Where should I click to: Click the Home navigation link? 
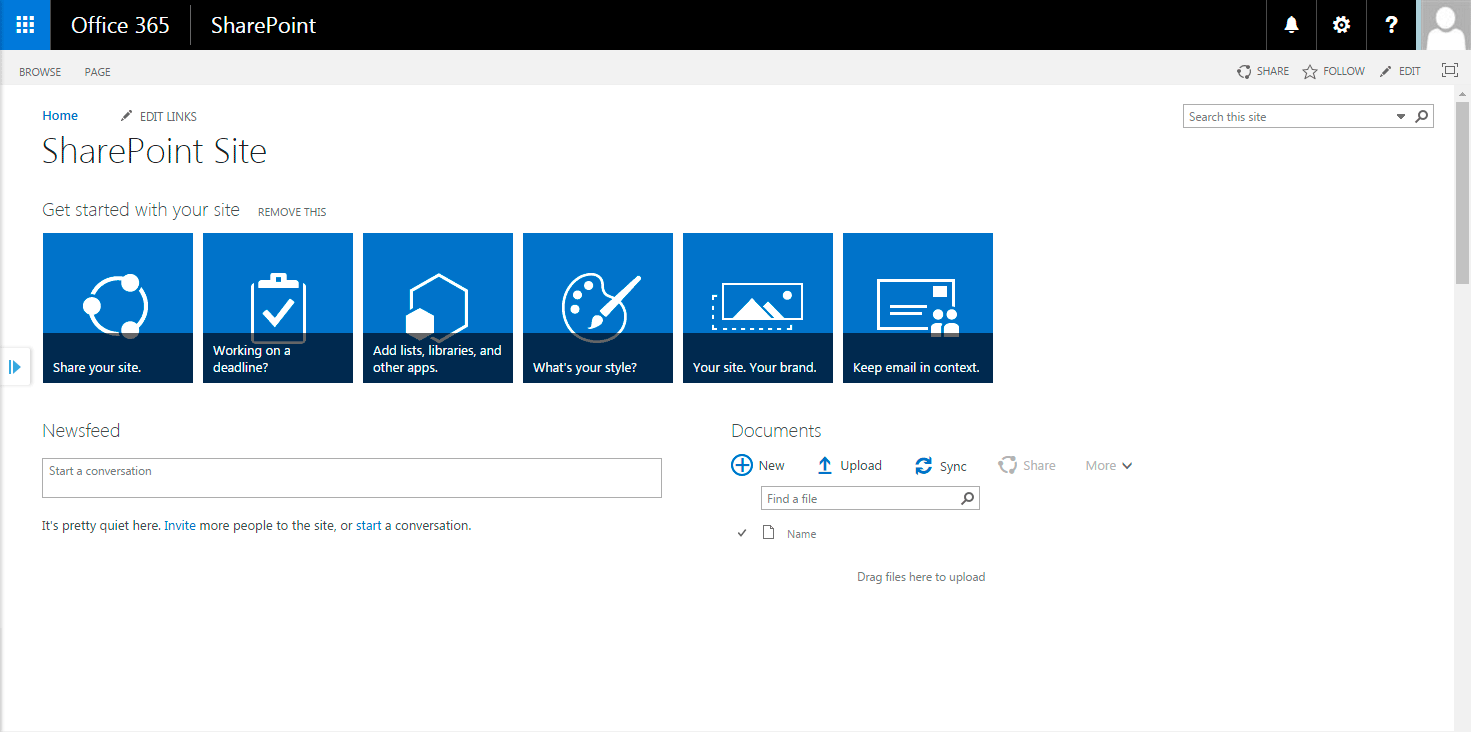(x=60, y=116)
